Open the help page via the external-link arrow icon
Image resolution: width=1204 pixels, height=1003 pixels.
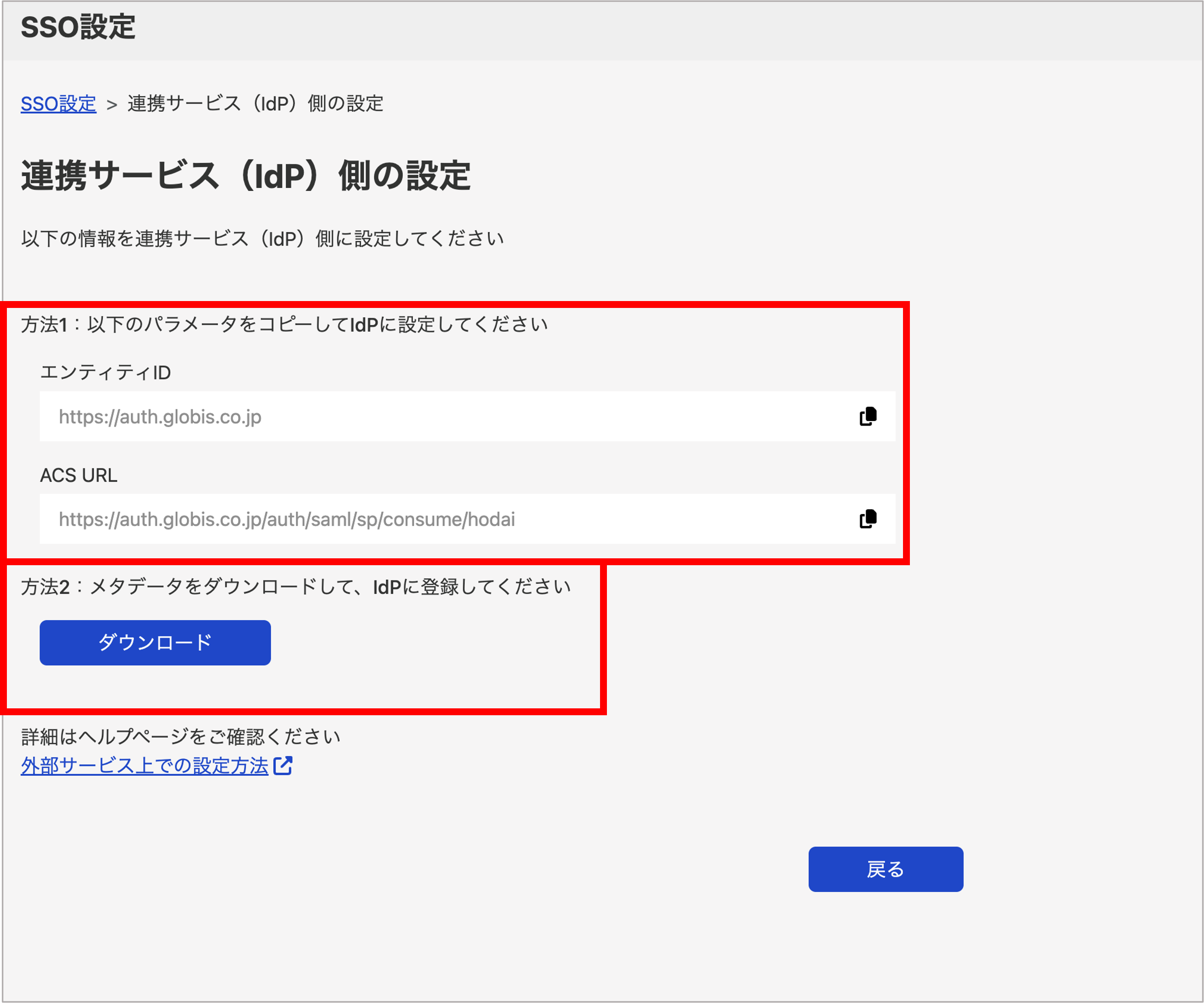284,764
